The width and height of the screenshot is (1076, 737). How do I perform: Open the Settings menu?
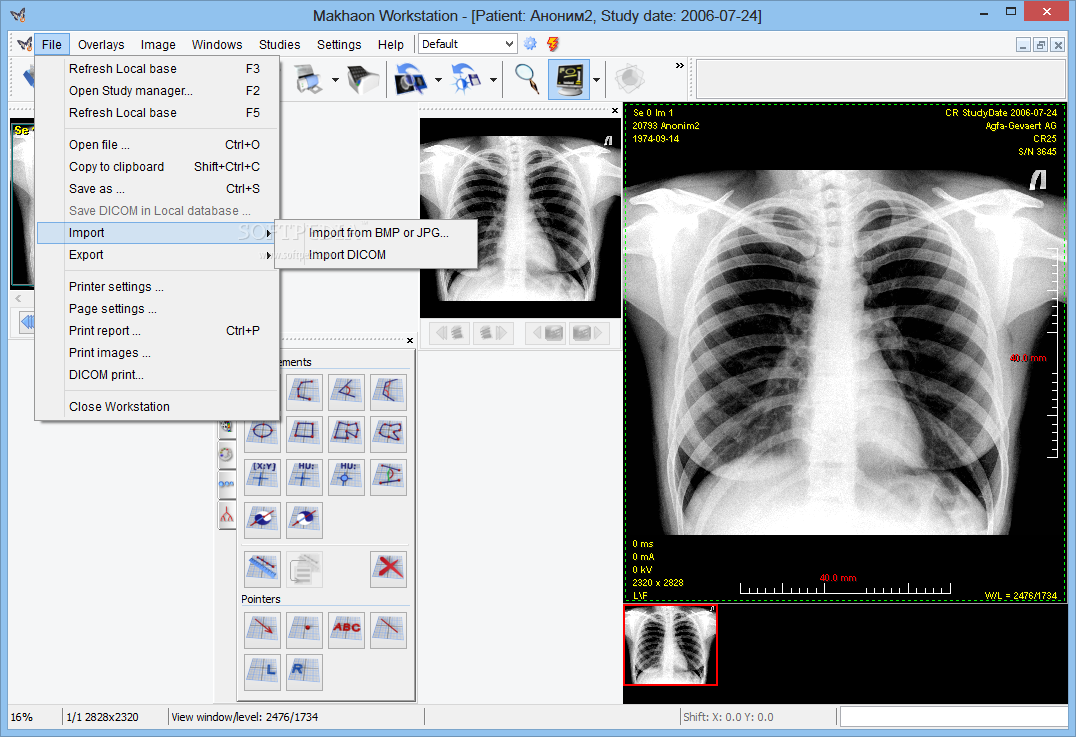(x=339, y=45)
